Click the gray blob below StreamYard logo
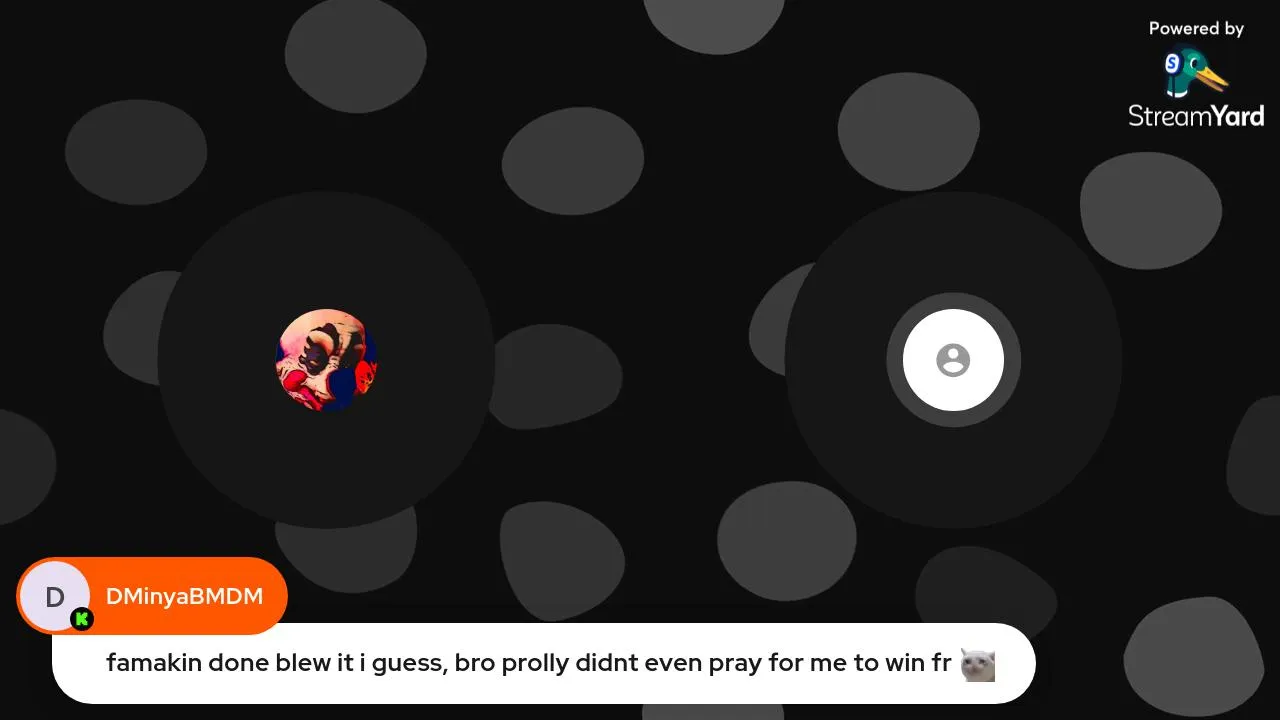Viewport: 1280px width, 720px height. tap(1150, 211)
